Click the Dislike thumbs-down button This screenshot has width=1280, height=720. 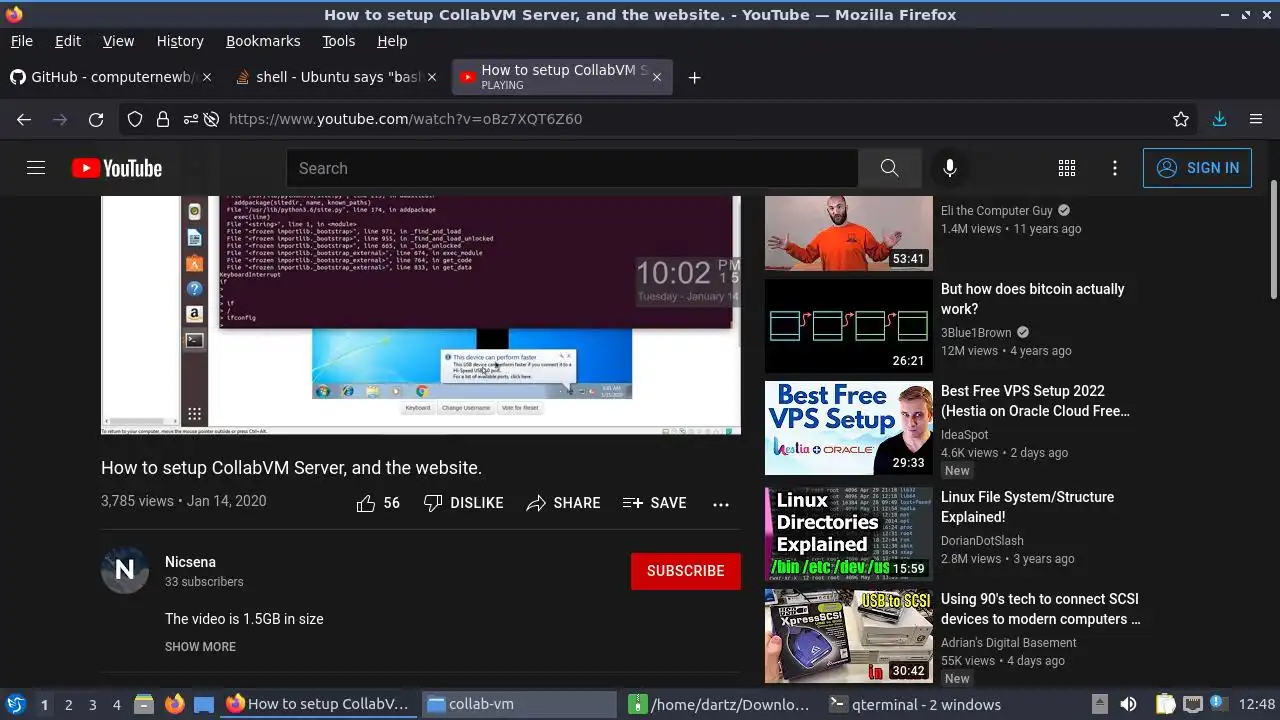463,503
